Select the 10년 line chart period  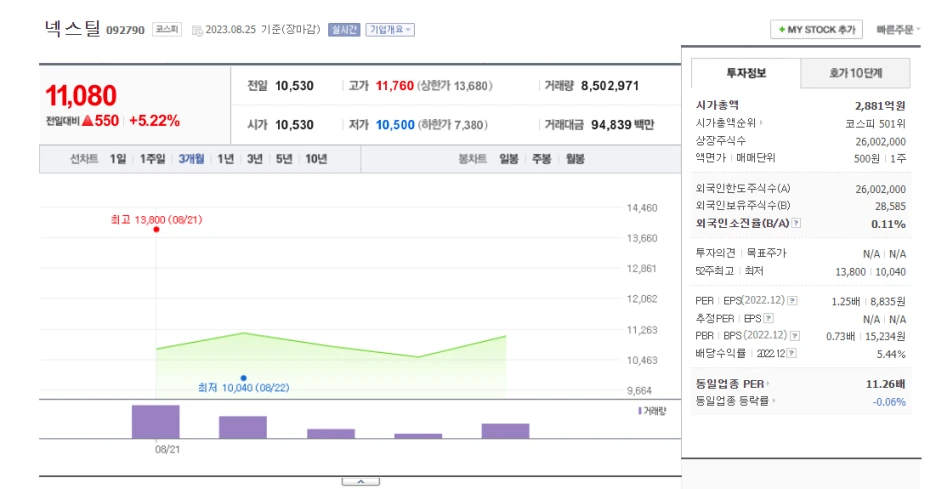click(x=316, y=159)
